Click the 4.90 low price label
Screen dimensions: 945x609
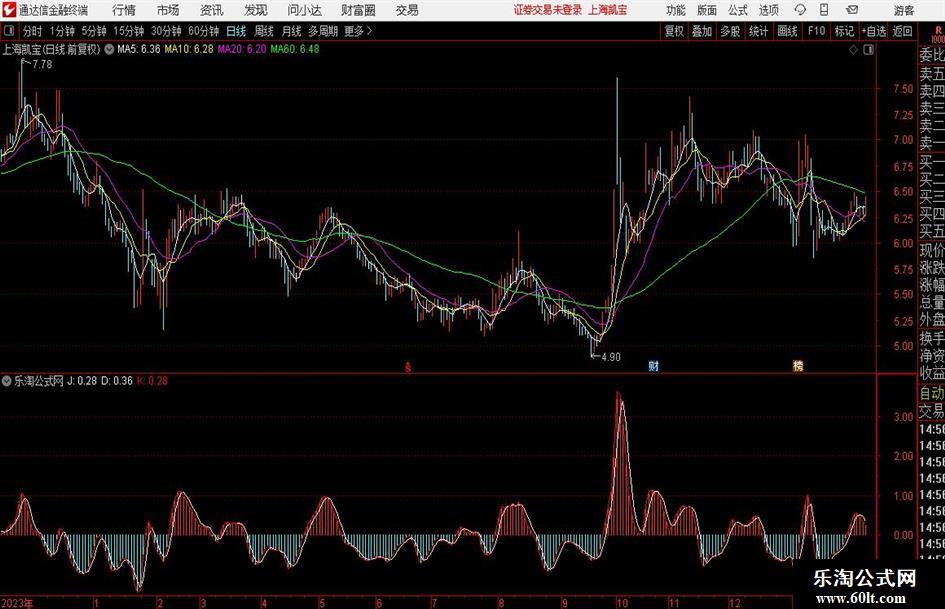(x=611, y=357)
